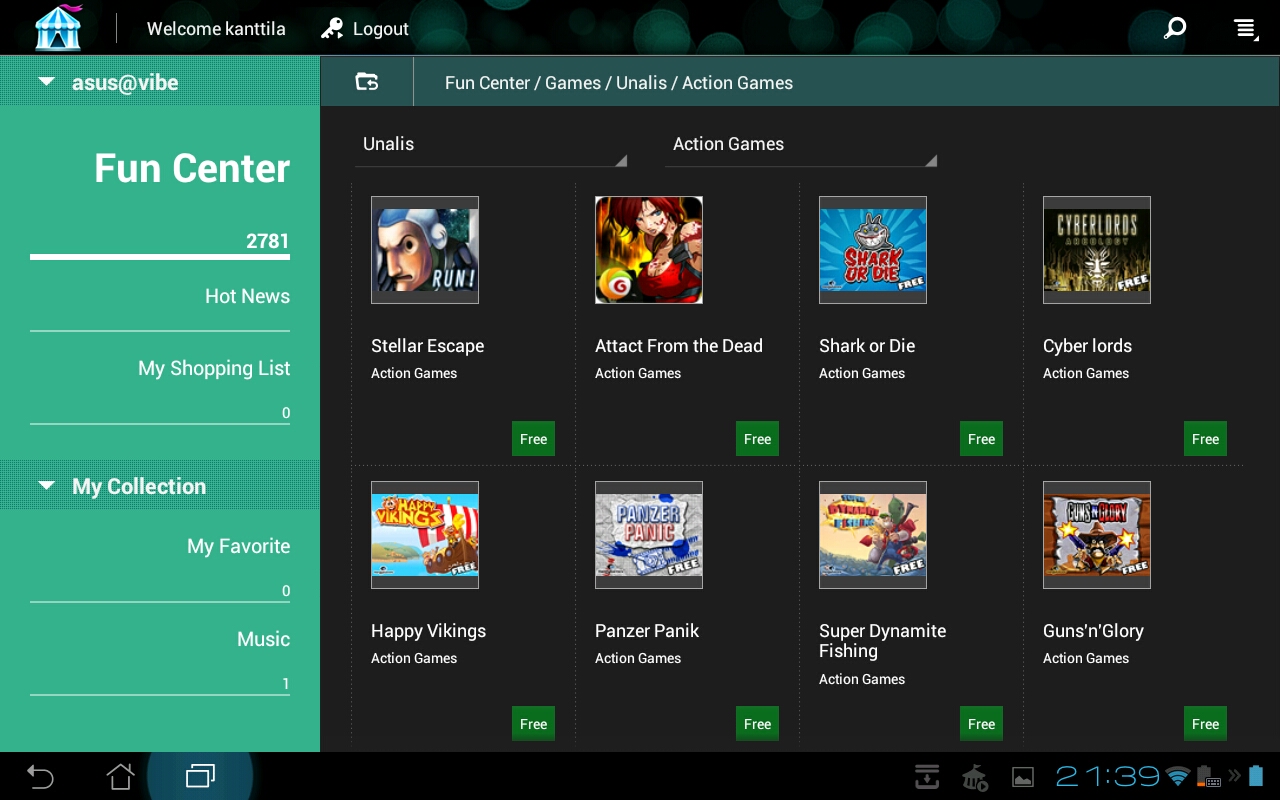Open the circus tent app logo

tap(58, 28)
